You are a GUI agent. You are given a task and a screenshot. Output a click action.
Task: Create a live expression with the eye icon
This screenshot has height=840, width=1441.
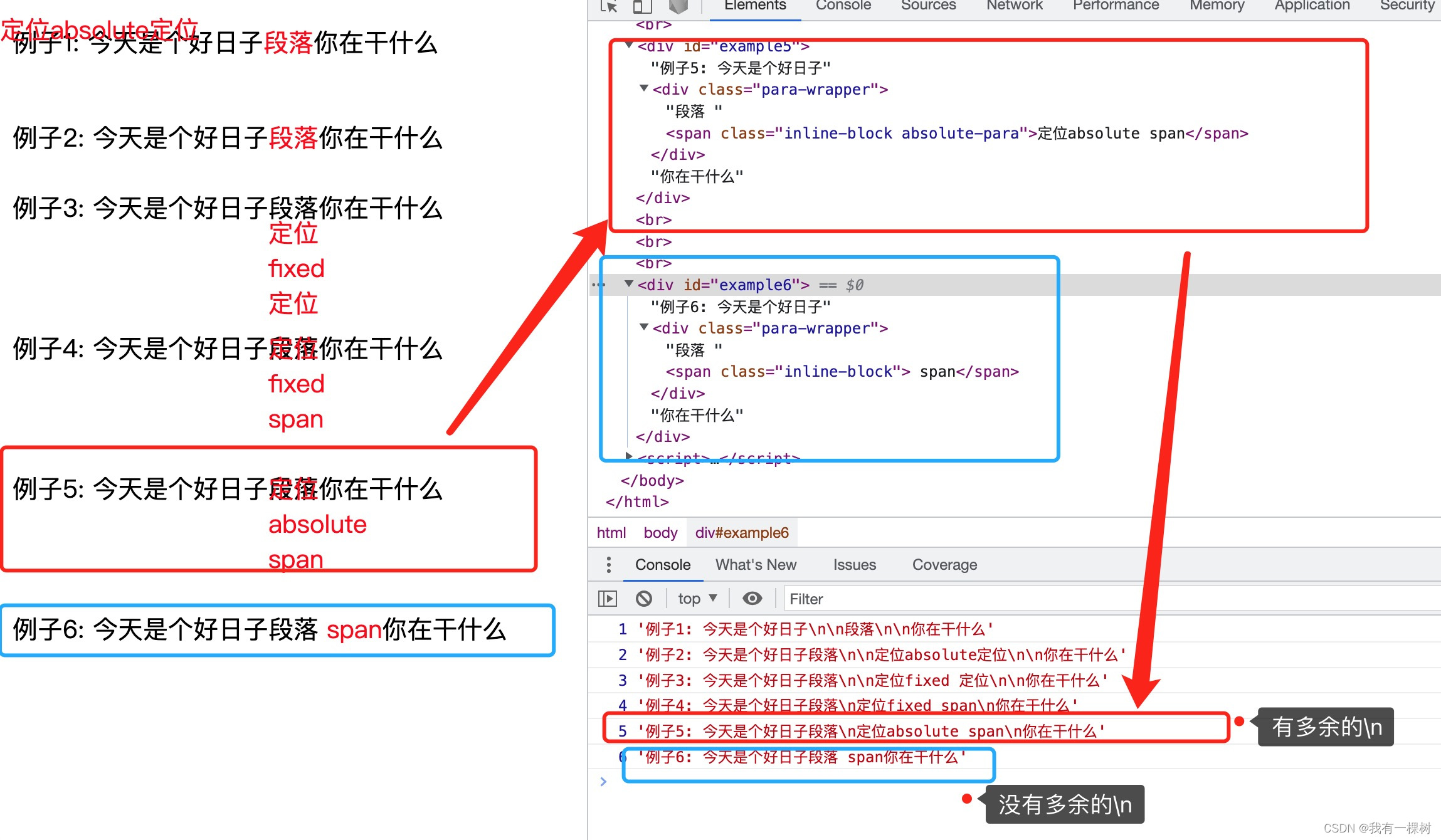[752, 598]
